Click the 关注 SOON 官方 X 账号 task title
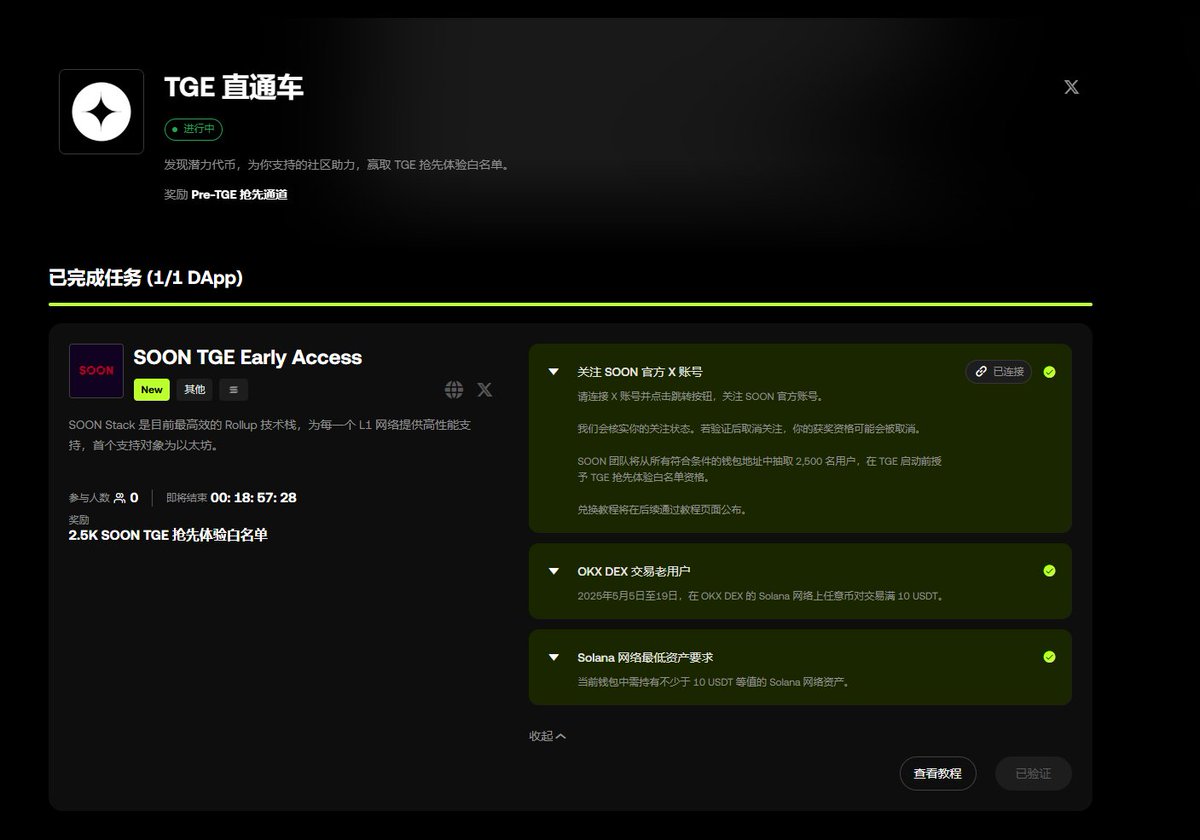Image resolution: width=1200 pixels, height=840 pixels. pos(640,372)
